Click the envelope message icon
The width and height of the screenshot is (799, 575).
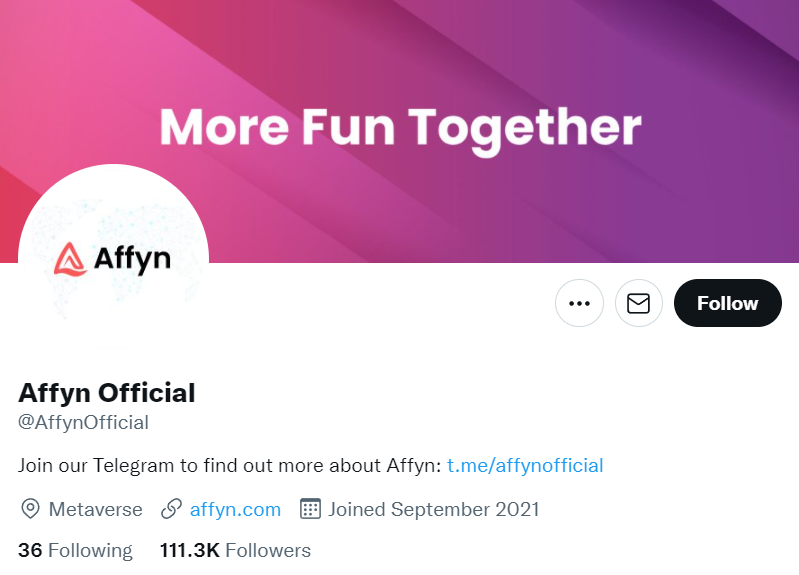click(638, 303)
